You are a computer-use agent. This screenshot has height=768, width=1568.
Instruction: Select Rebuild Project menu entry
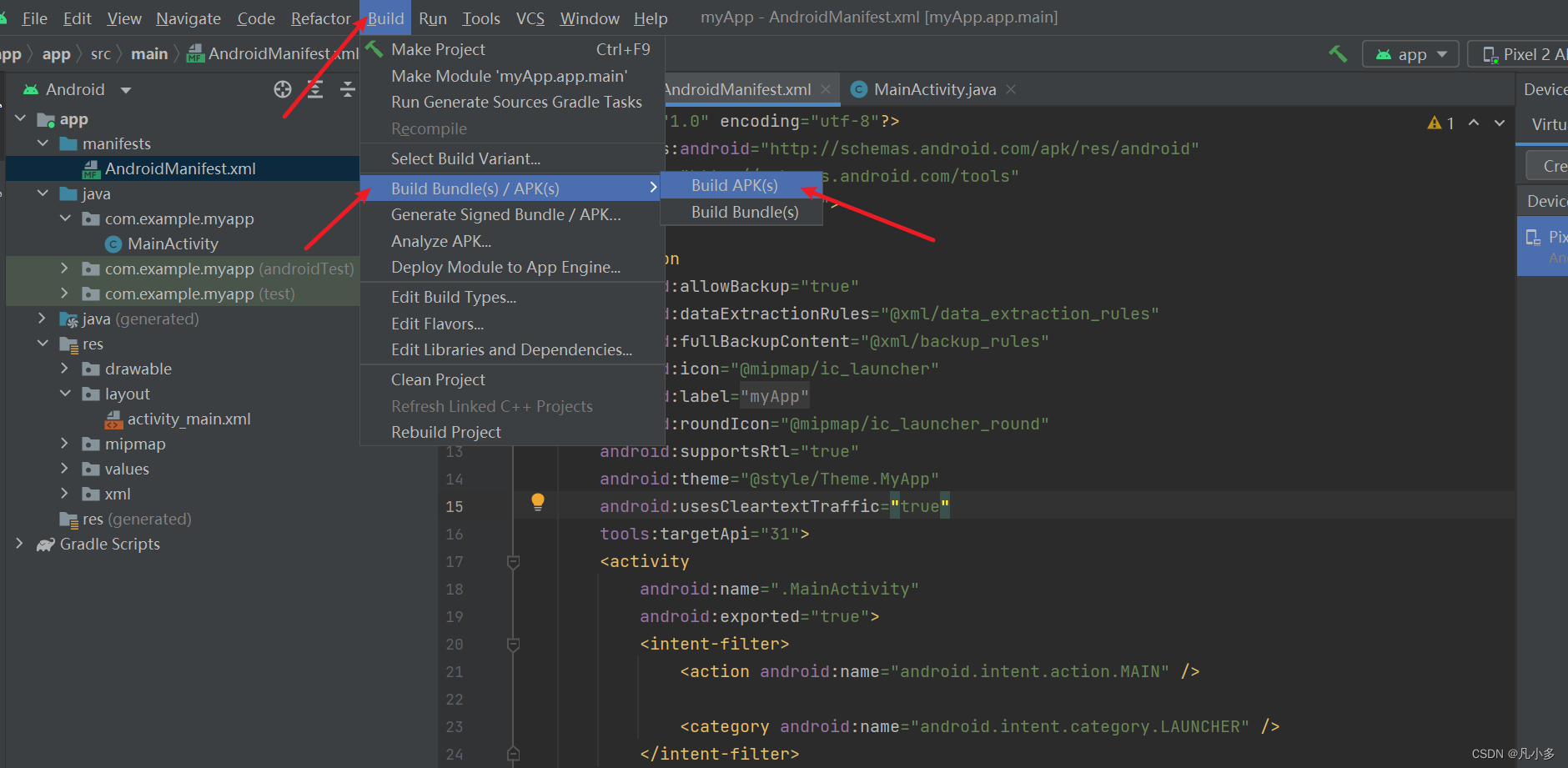511,432
